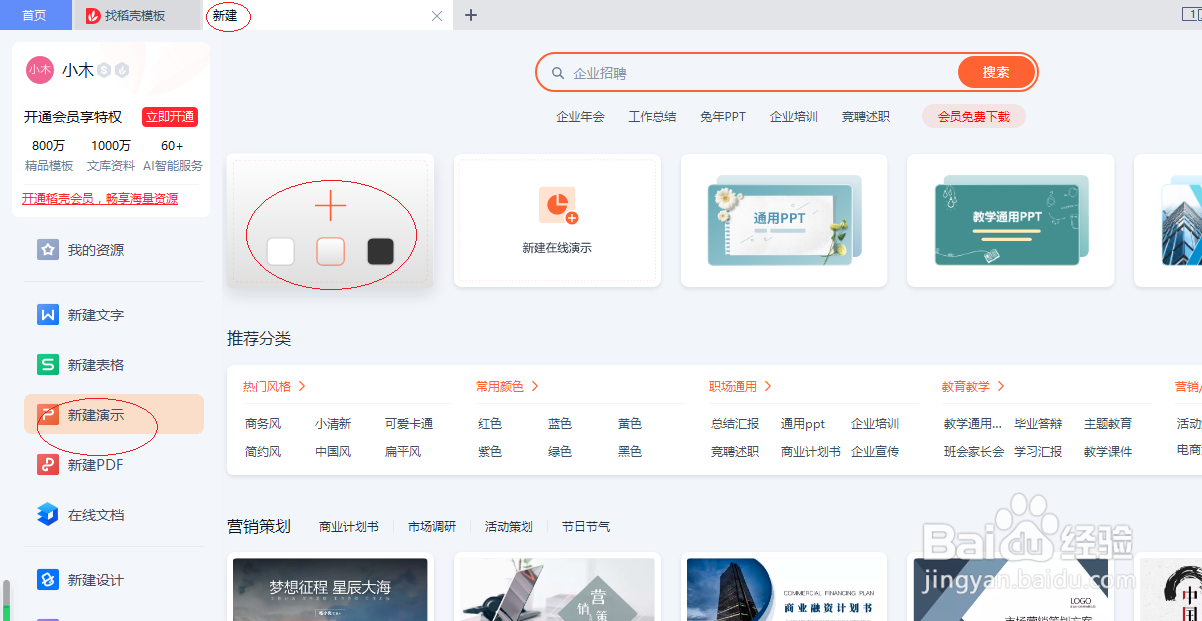Open the 通用PPT template thumbnail
1202x621 pixels.
tap(784, 220)
